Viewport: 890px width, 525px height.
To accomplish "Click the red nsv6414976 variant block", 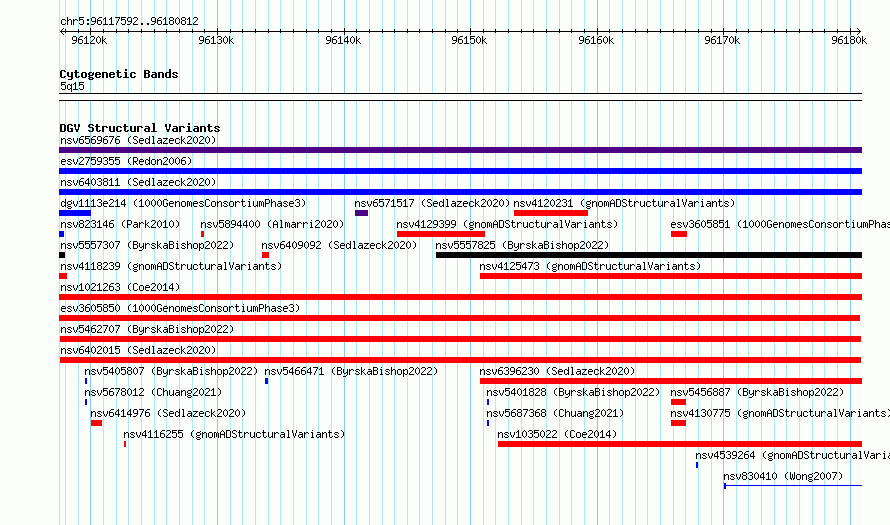I will click(x=96, y=423).
